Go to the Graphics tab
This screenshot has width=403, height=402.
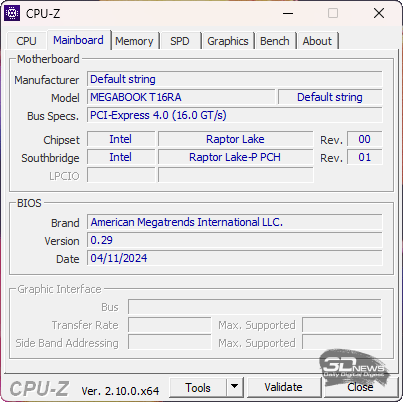click(x=228, y=41)
